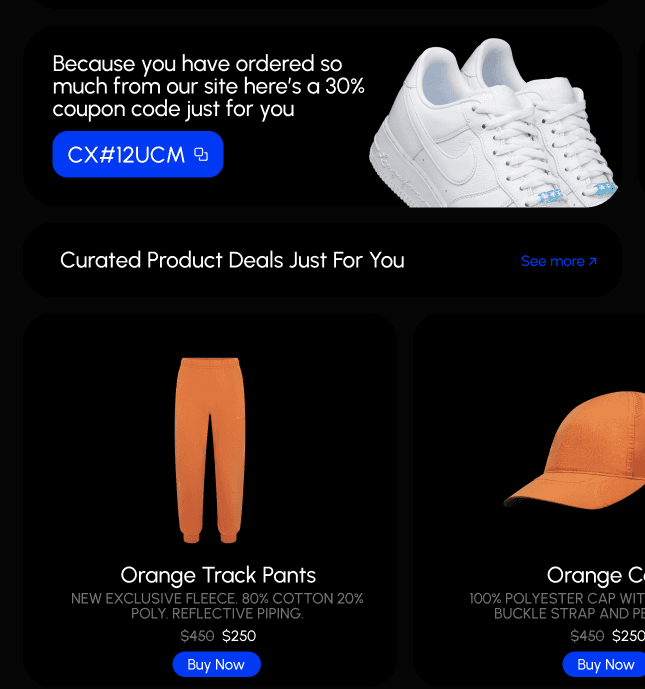Open the orange cap product image
The width and height of the screenshot is (645, 689).
(x=575, y=450)
